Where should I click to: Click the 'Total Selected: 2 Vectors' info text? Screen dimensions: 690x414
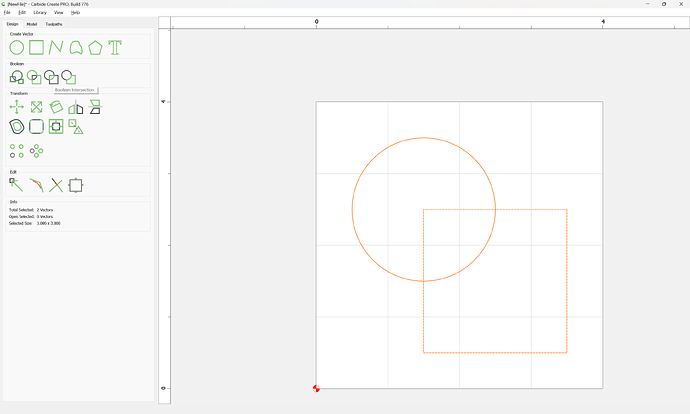point(31,210)
